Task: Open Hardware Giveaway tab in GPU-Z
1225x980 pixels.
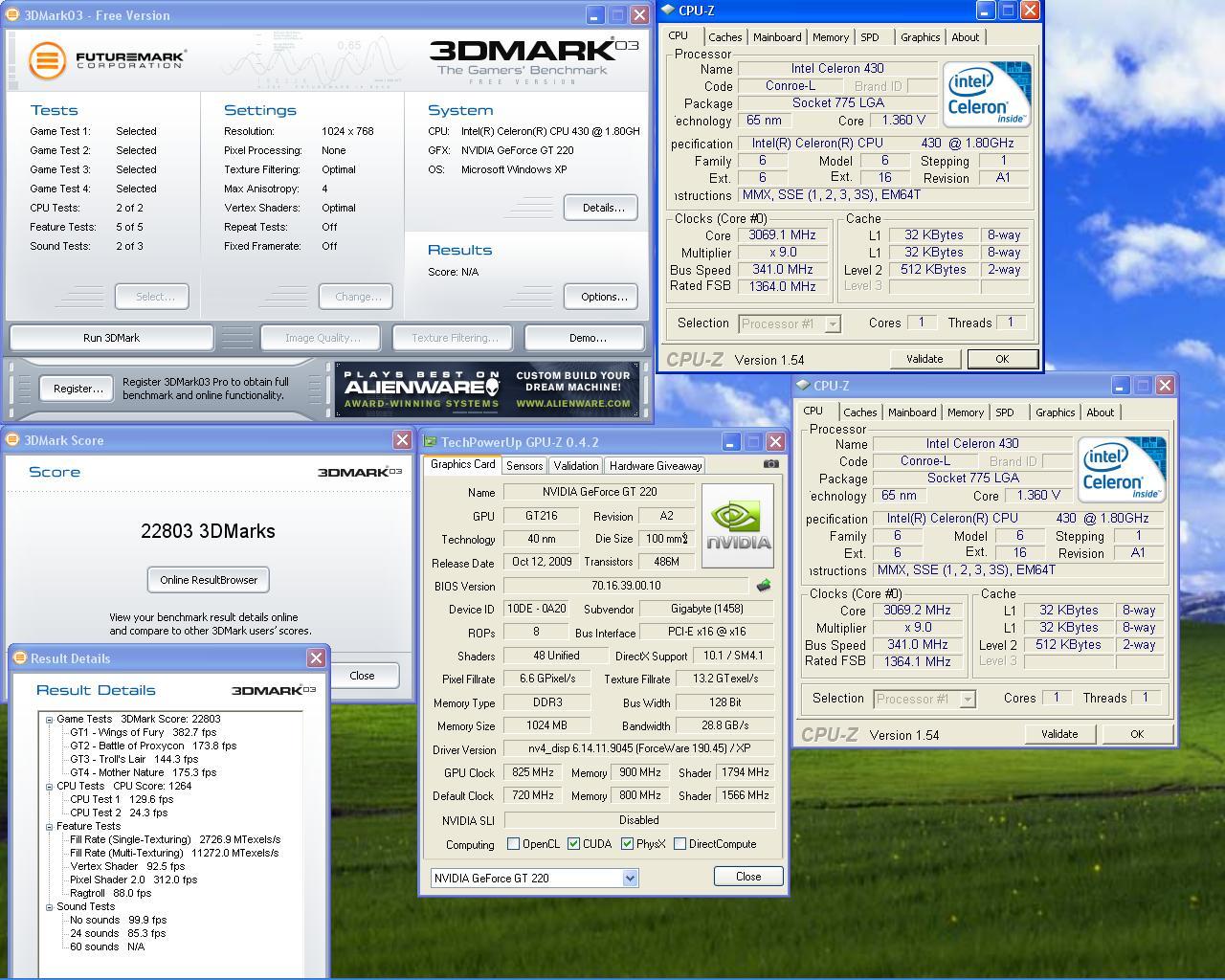Action: (x=656, y=466)
